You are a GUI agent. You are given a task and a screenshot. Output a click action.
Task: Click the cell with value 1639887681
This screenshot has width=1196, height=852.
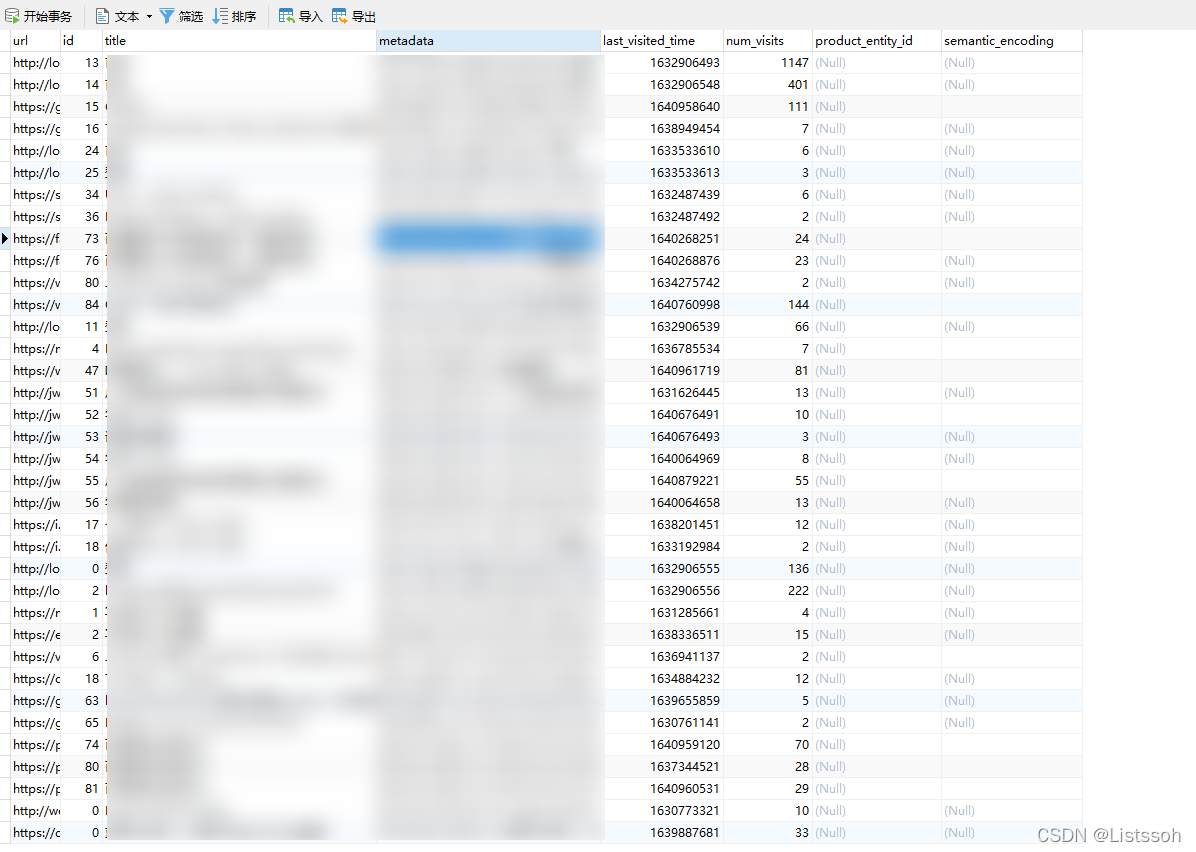click(x=662, y=833)
